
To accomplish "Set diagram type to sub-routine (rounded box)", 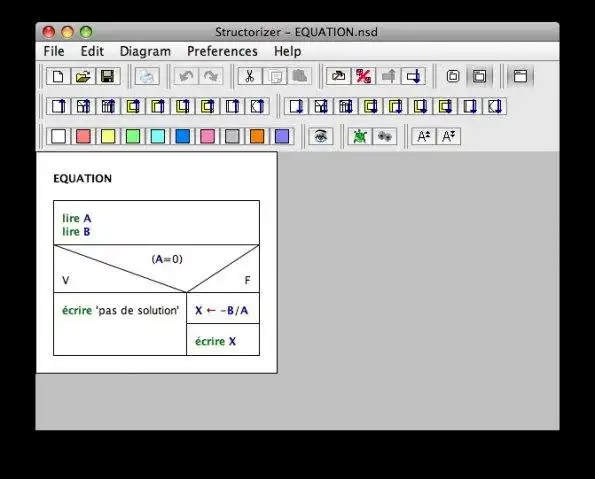I will 453,76.
